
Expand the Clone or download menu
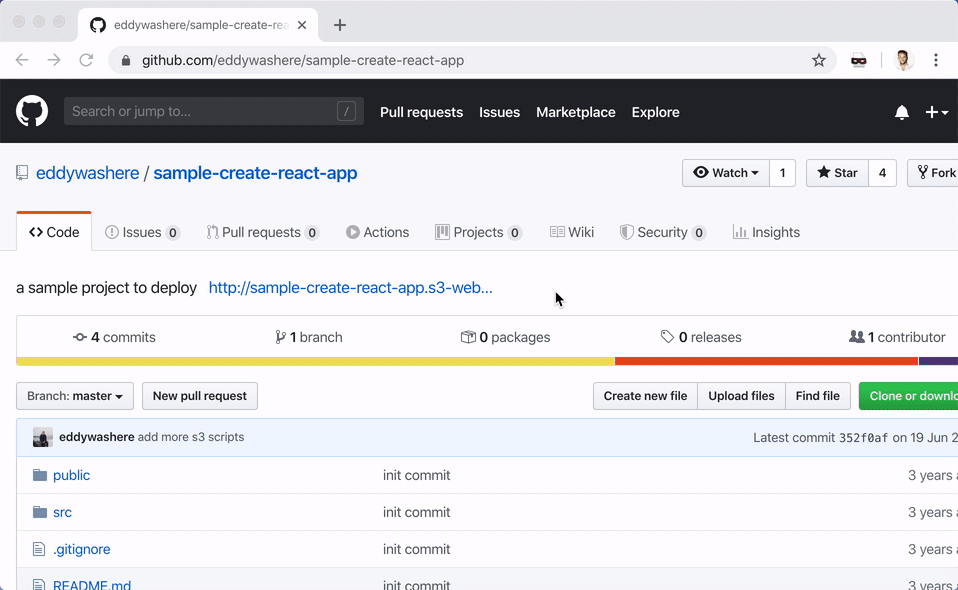(x=909, y=396)
